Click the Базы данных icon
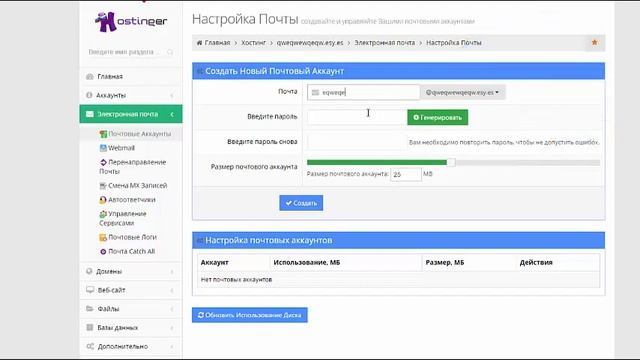 click(90, 327)
